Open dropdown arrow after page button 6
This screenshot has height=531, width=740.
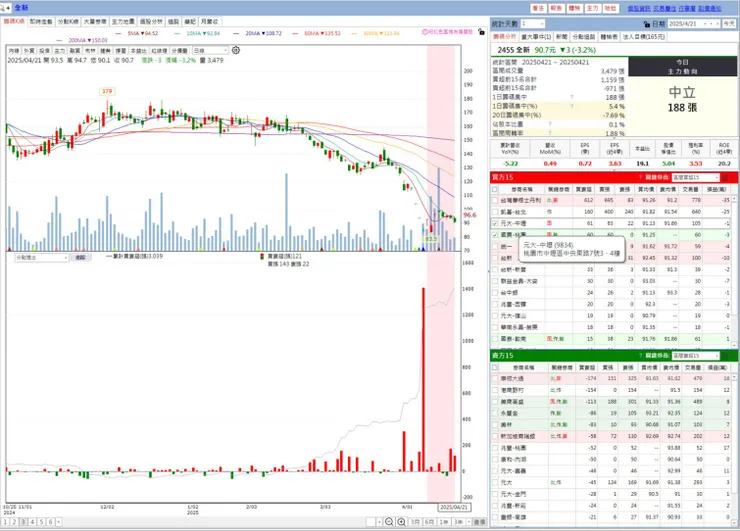59,522
